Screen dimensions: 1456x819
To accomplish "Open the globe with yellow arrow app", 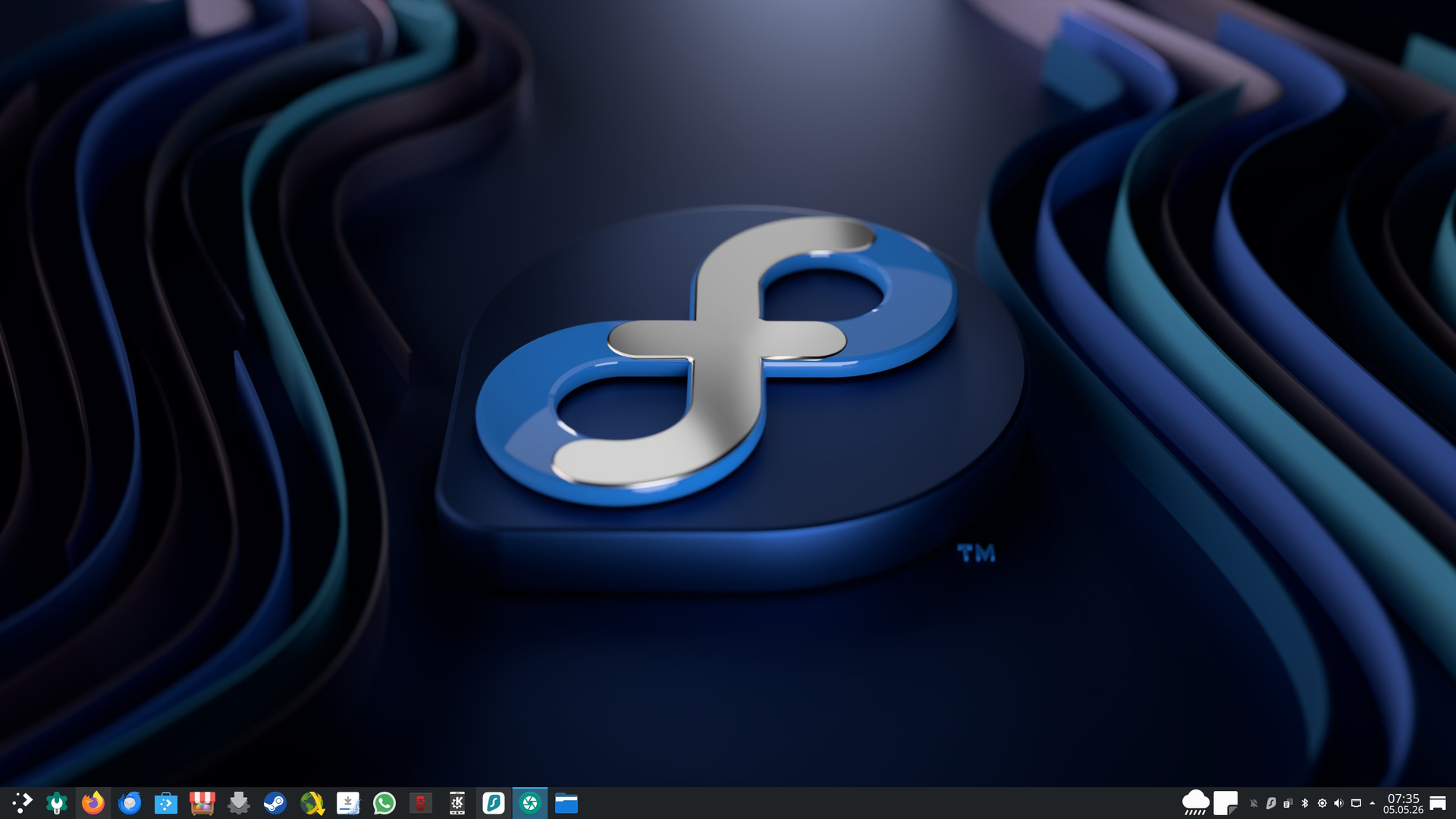I will (312, 802).
